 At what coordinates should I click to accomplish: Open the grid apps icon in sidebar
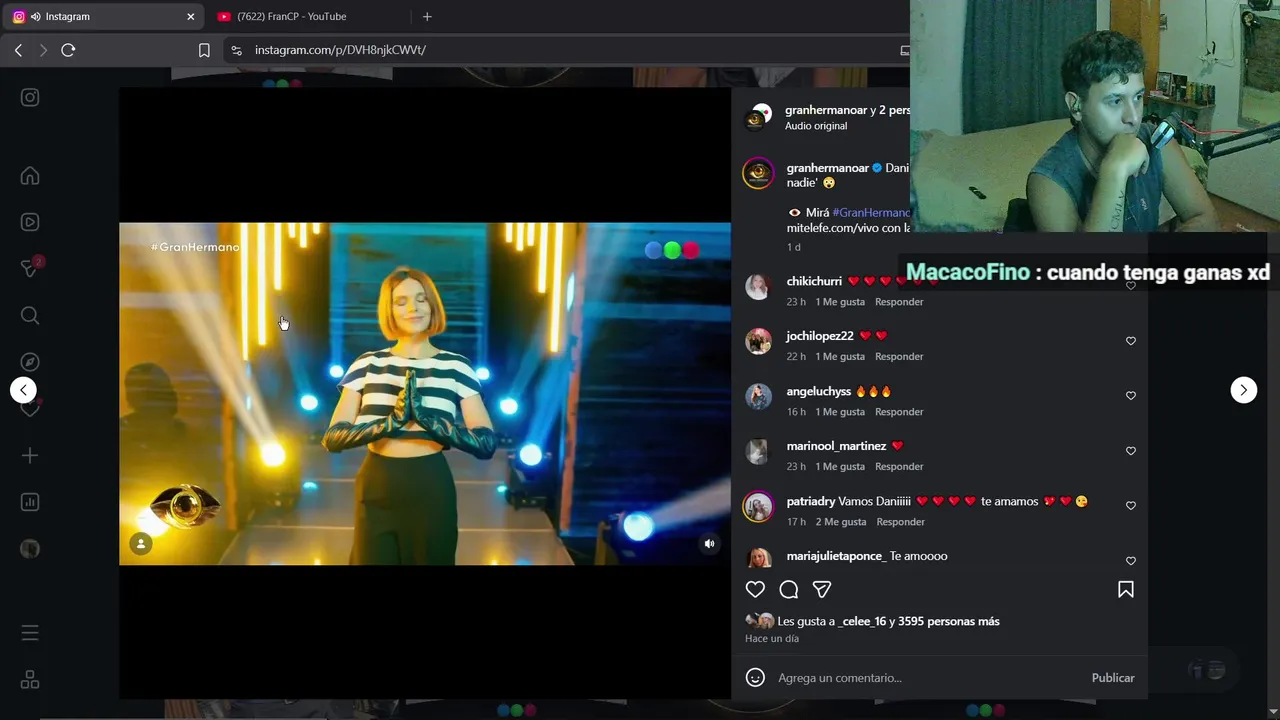point(30,680)
